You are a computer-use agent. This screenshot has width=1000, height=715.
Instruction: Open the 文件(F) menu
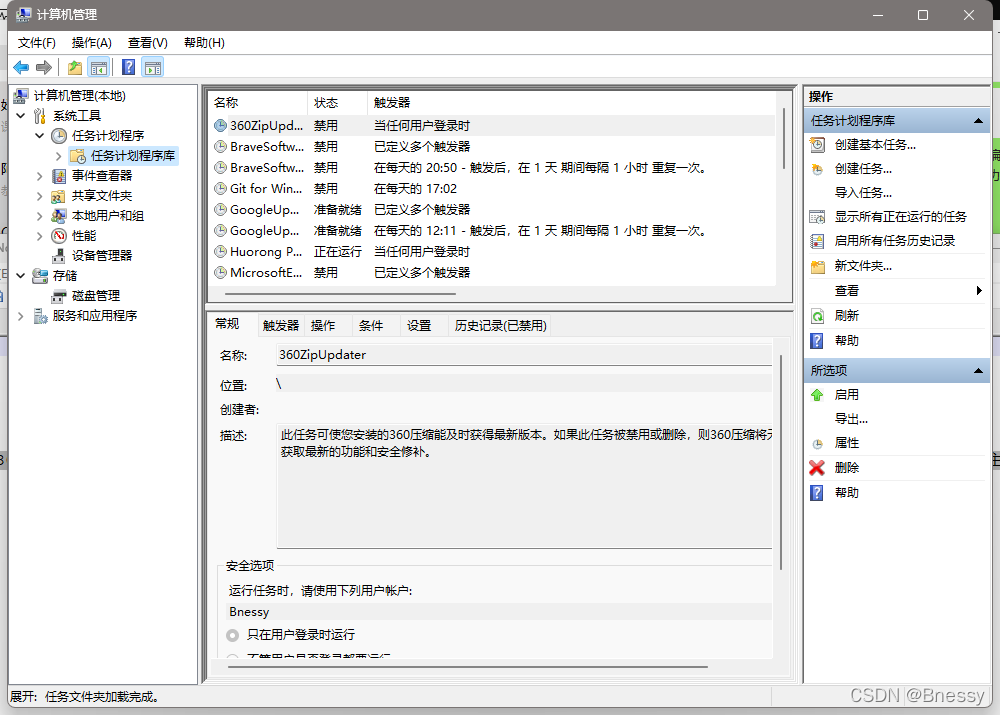tap(36, 43)
